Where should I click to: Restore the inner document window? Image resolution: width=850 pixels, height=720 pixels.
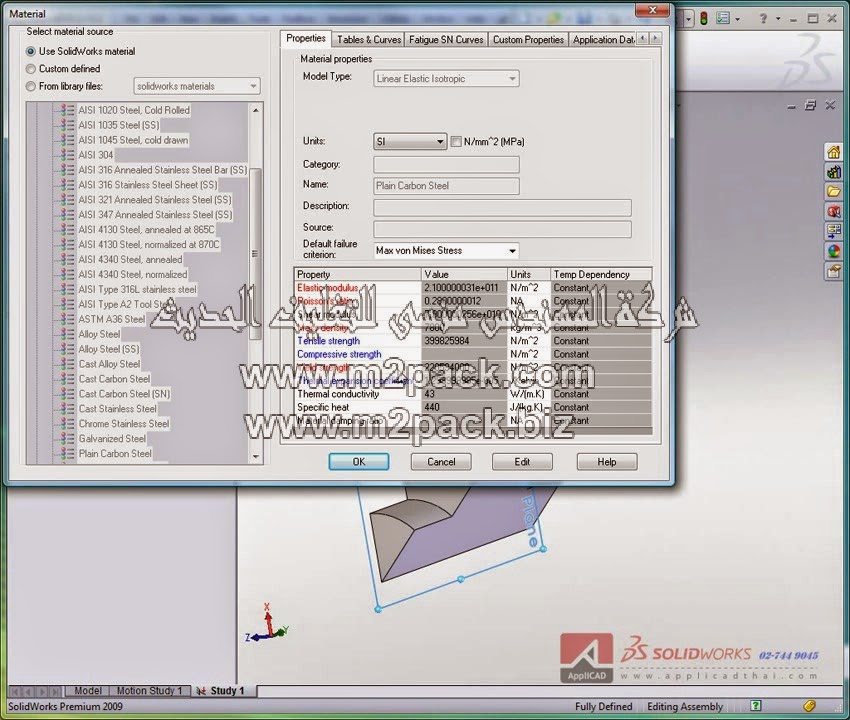[810, 105]
